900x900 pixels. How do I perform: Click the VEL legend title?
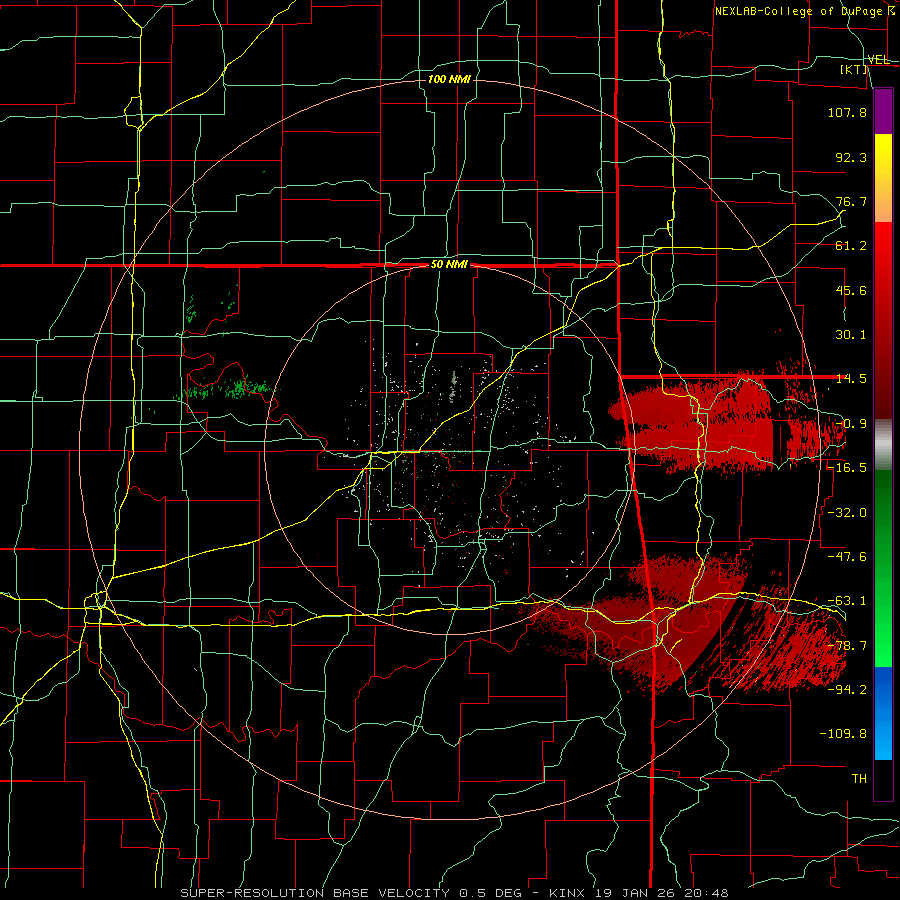tap(879, 60)
